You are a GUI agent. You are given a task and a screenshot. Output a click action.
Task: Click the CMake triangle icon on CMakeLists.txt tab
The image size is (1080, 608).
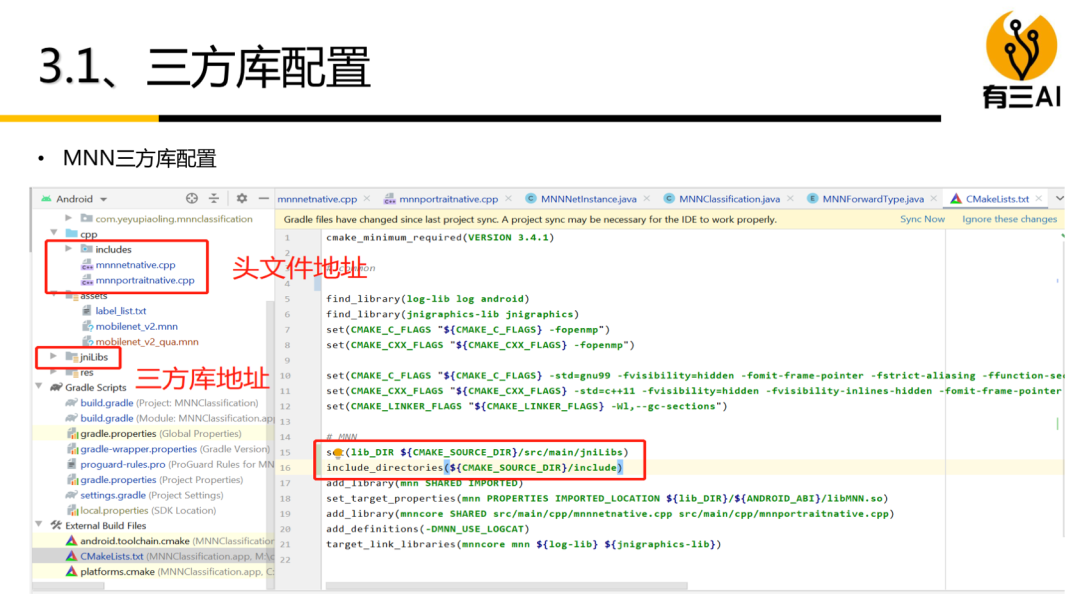955,199
